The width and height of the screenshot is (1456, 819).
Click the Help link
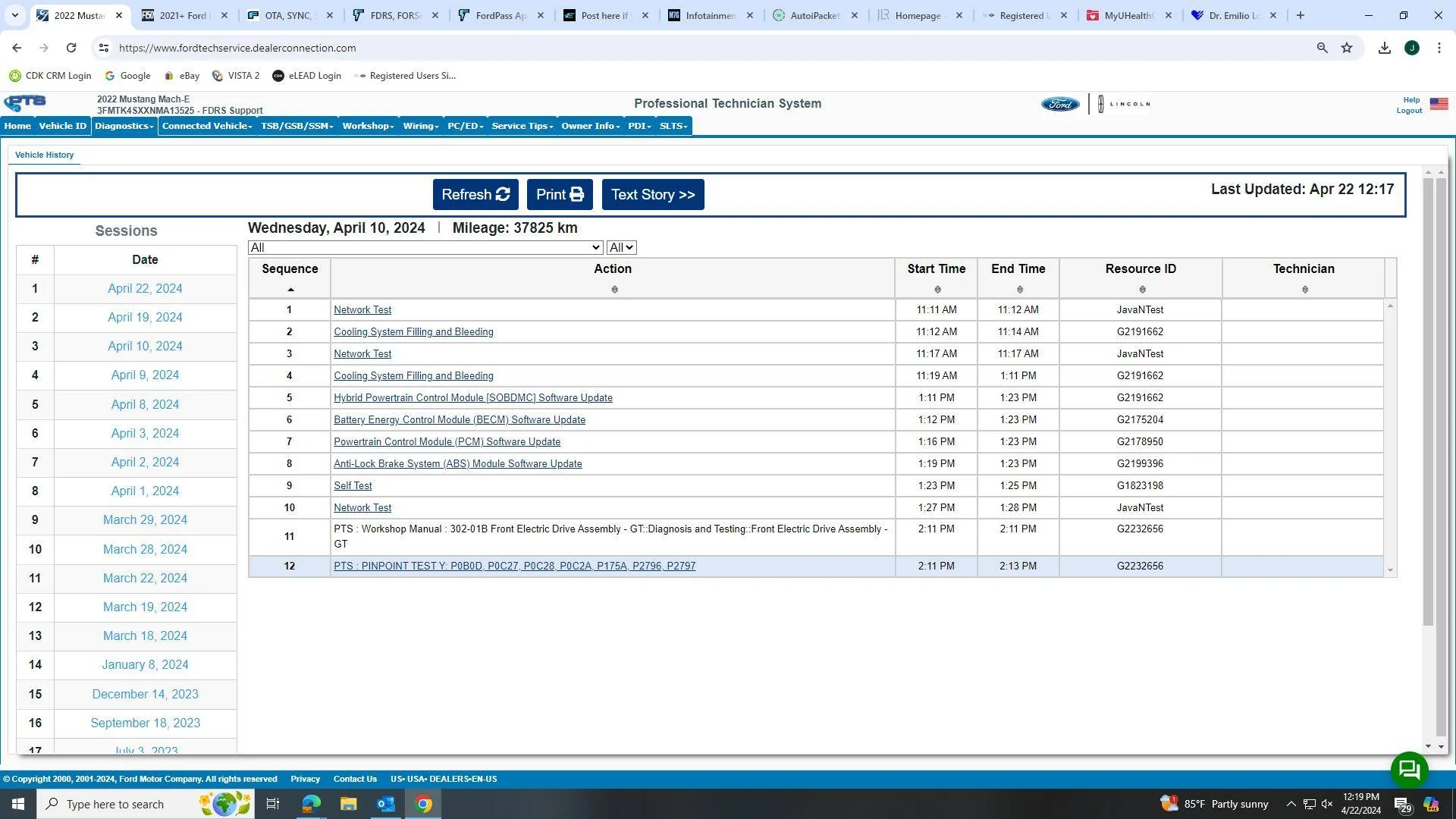[1411, 100]
